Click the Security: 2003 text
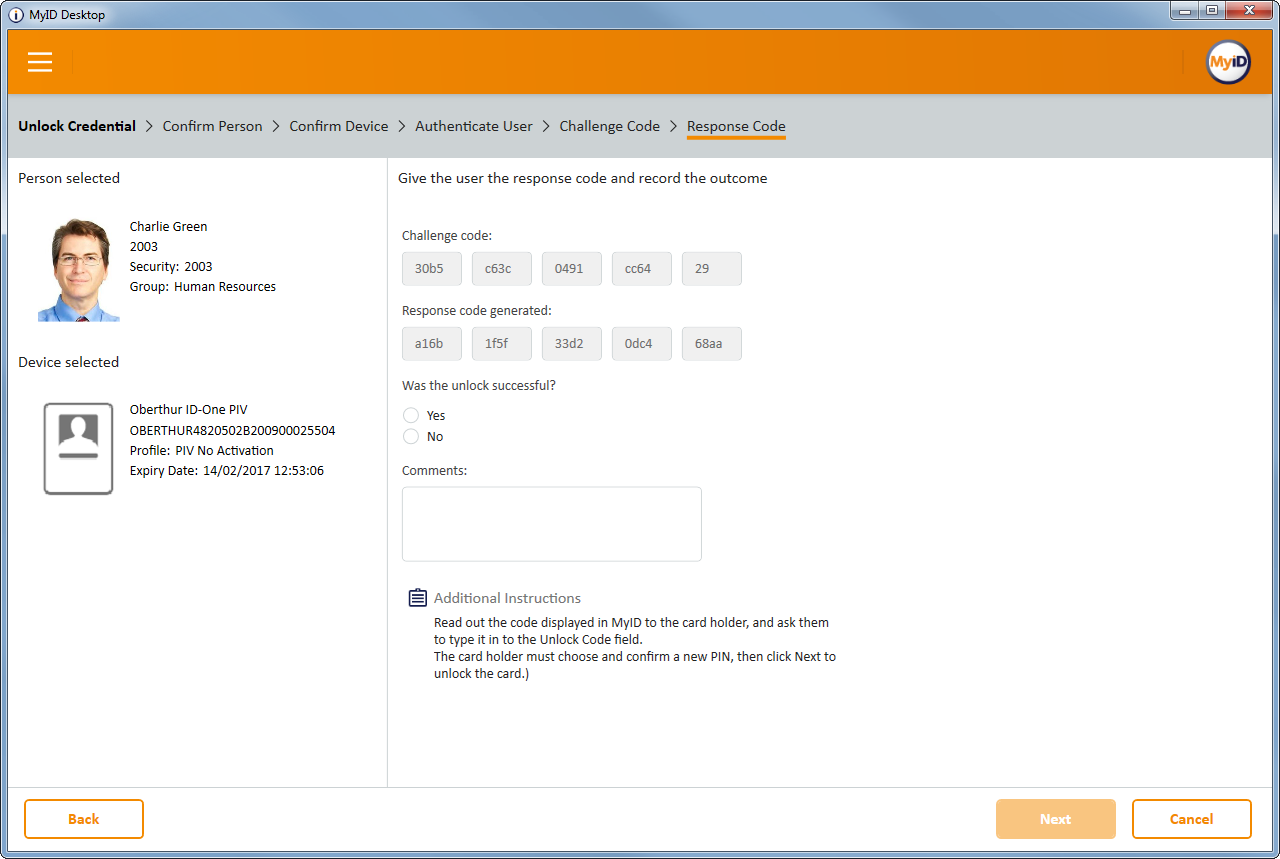 [171, 267]
